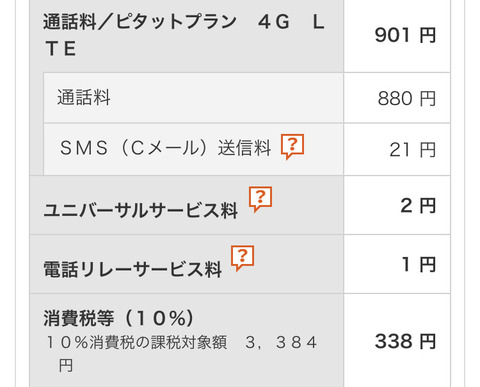Select the 通話料/ピタットプラン heading text
480x387 pixels.
[x=184, y=35]
